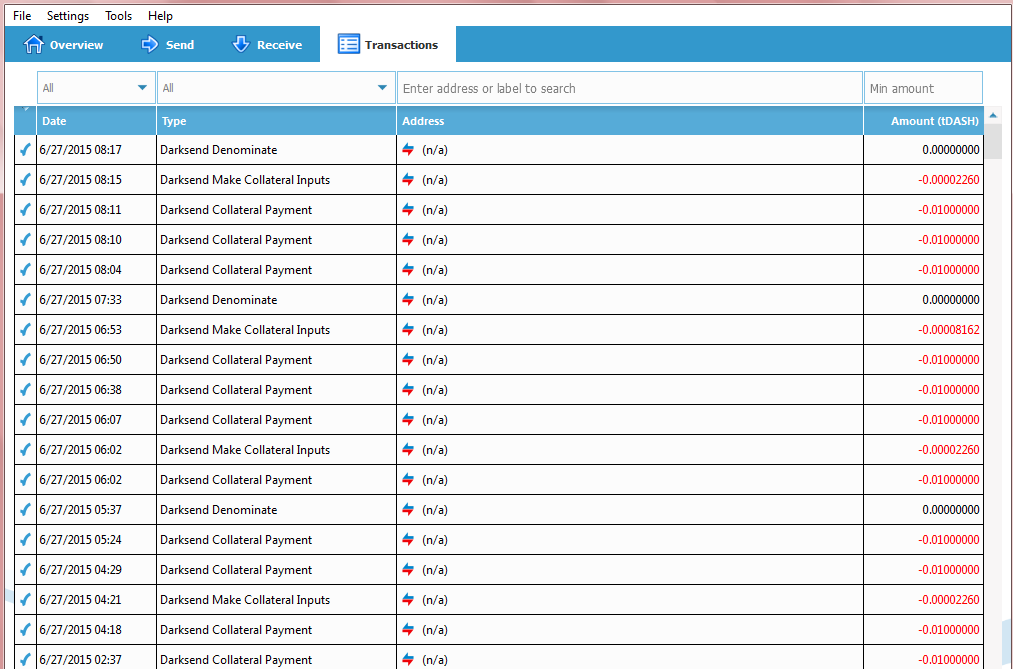Viewport: 1013px width, 669px height.
Task: Click the Darksend address icon in the 05:24 row
Action: [x=408, y=540]
